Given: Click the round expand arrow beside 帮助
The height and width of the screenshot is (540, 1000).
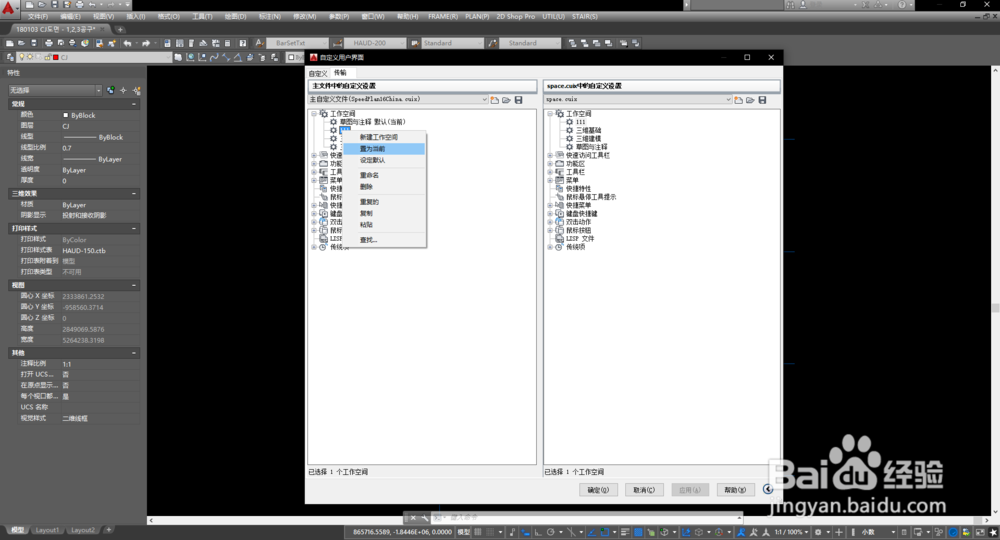Looking at the screenshot, I should coord(768,489).
